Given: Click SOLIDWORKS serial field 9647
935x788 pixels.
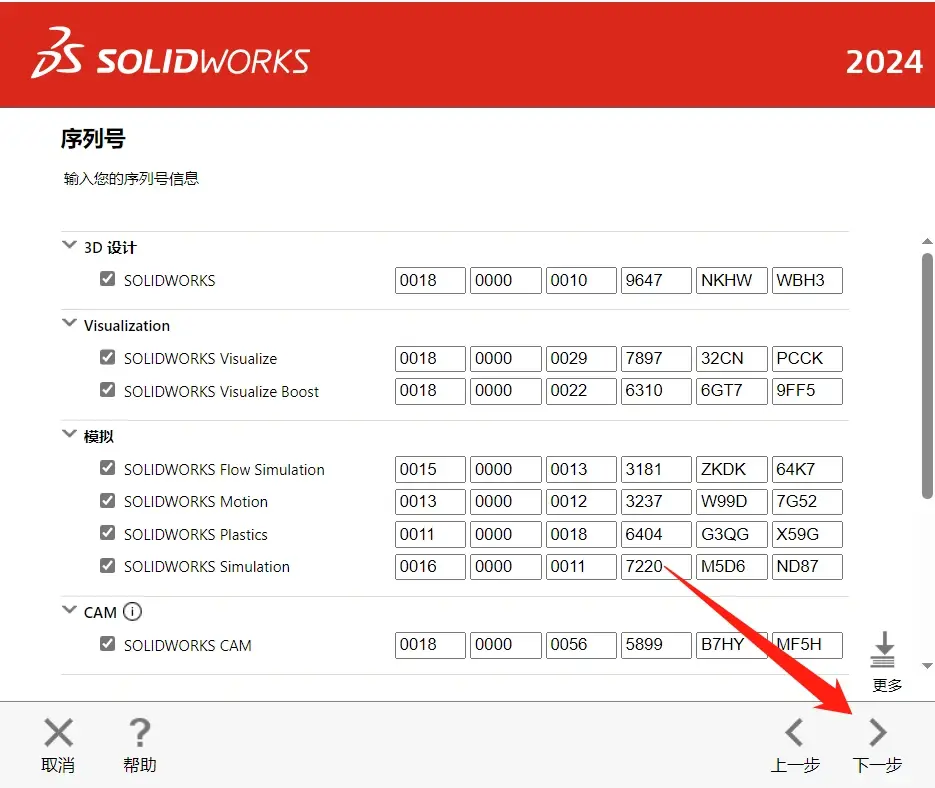Looking at the screenshot, I should pos(656,280).
